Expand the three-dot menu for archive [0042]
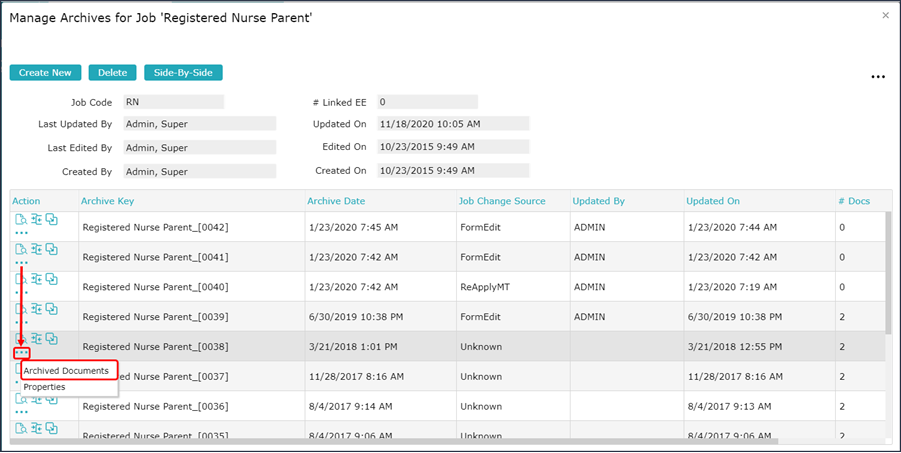Viewport: 901px width, 453px height. [21, 232]
